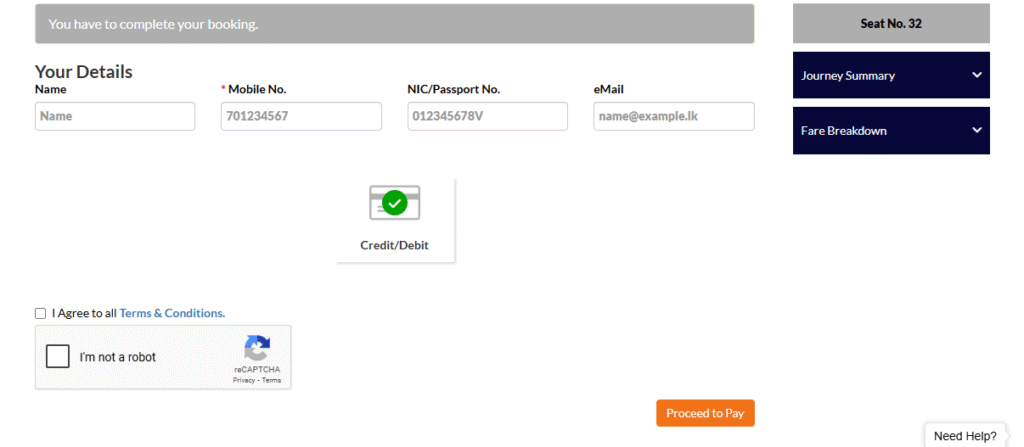
Task: Click the Journey Summary chevron arrow
Action: point(976,75)
